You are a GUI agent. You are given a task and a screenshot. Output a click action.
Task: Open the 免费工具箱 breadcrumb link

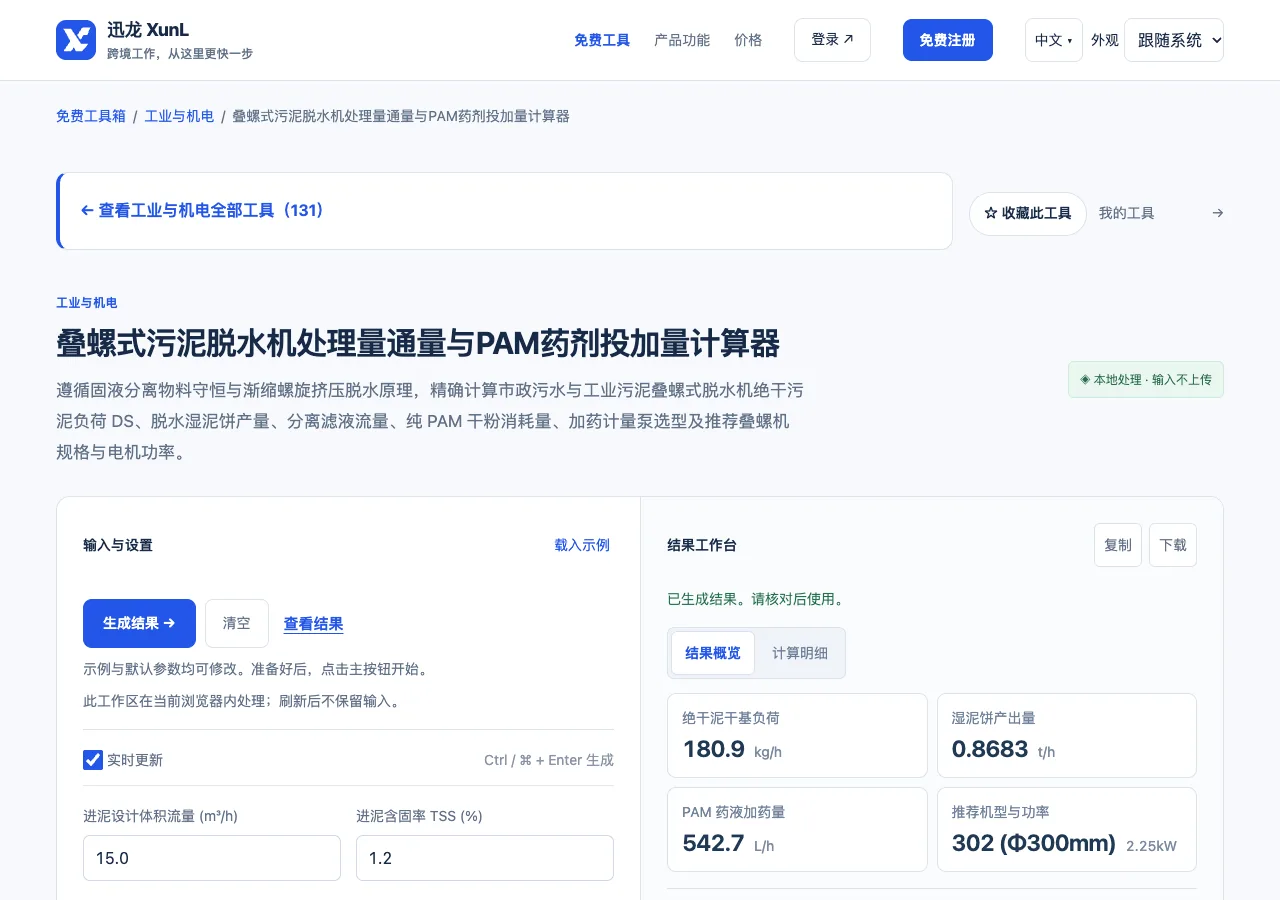pos(91,116)
